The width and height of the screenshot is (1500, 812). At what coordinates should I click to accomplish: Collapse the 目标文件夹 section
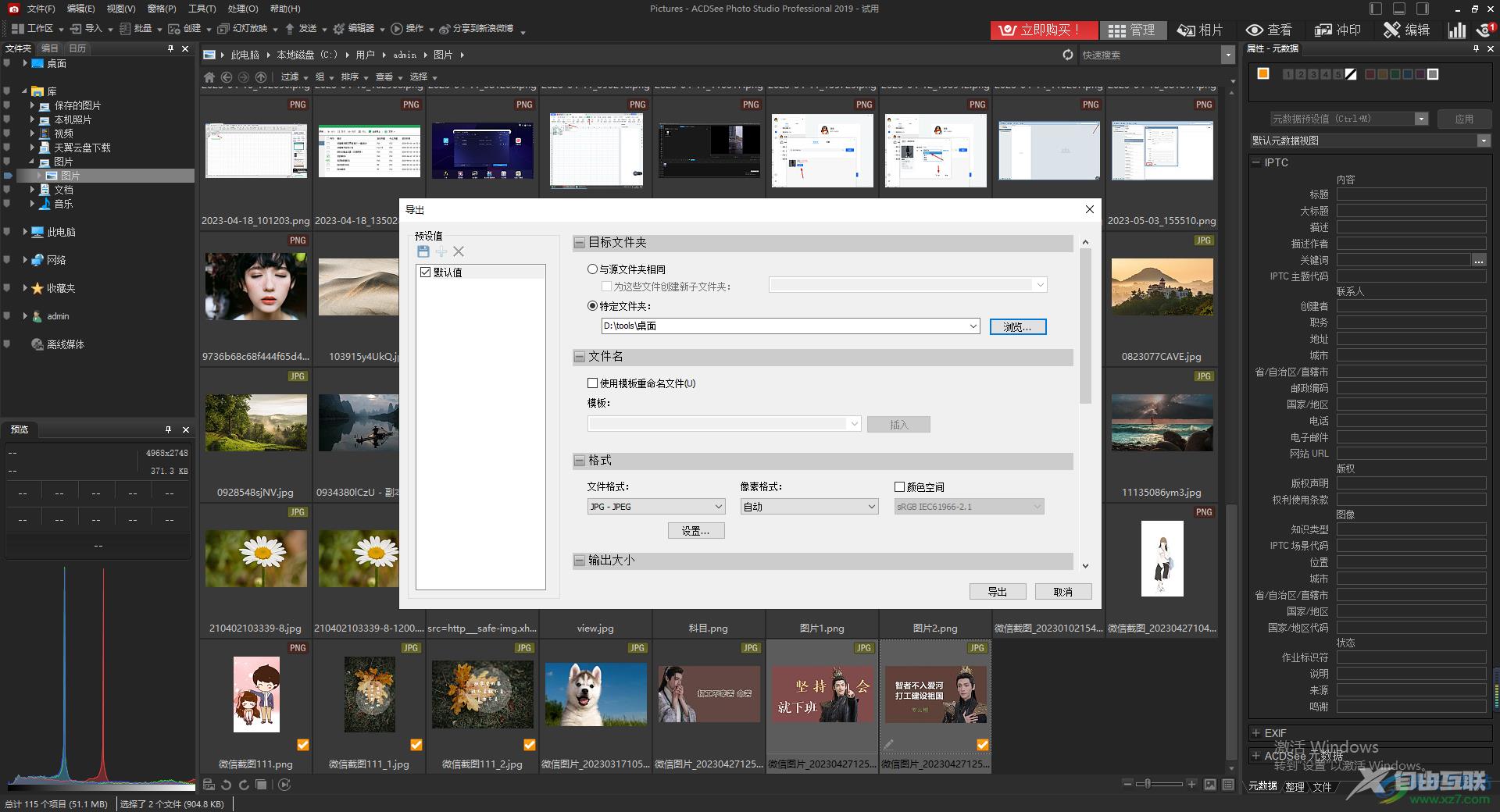pos(580,243)
